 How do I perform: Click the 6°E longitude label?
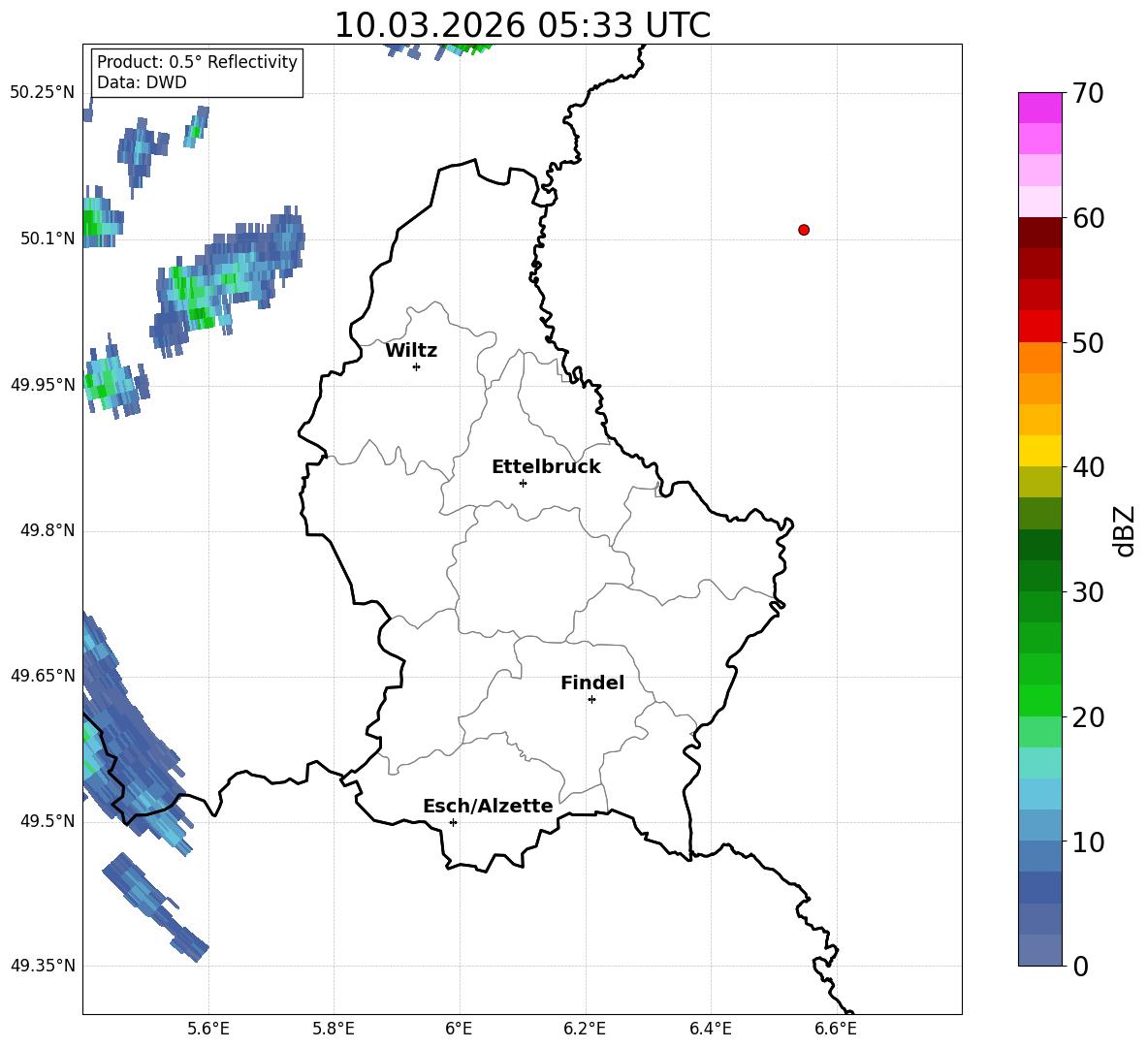click(459, 1029)
